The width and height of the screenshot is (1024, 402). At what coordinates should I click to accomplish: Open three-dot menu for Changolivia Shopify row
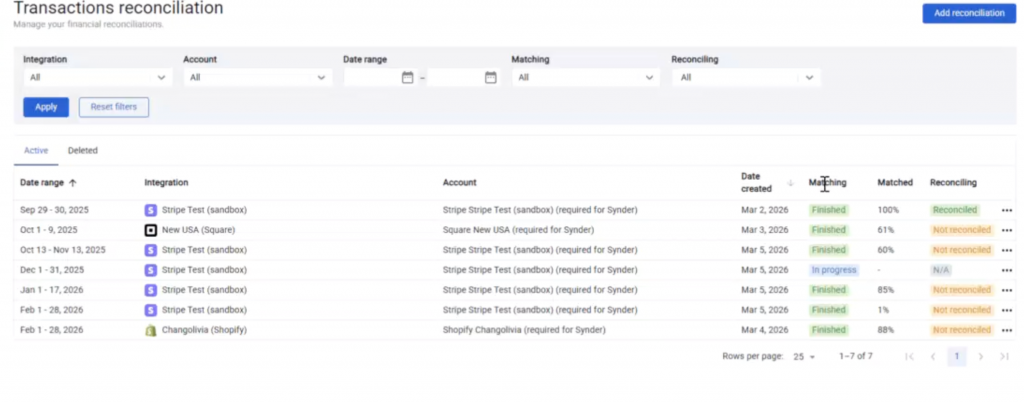(x=1006, y=330)
